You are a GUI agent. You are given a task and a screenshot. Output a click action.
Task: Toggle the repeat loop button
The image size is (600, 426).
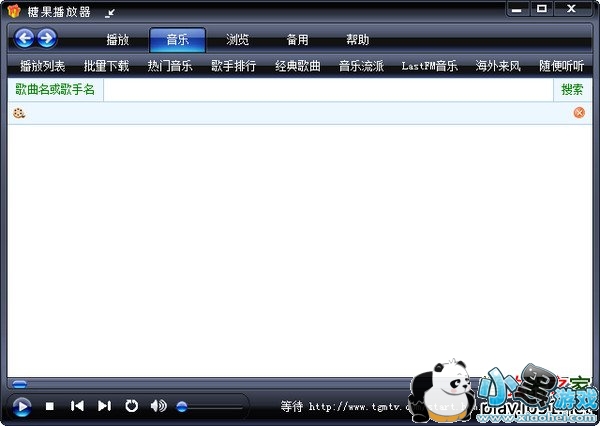[131, 406]
